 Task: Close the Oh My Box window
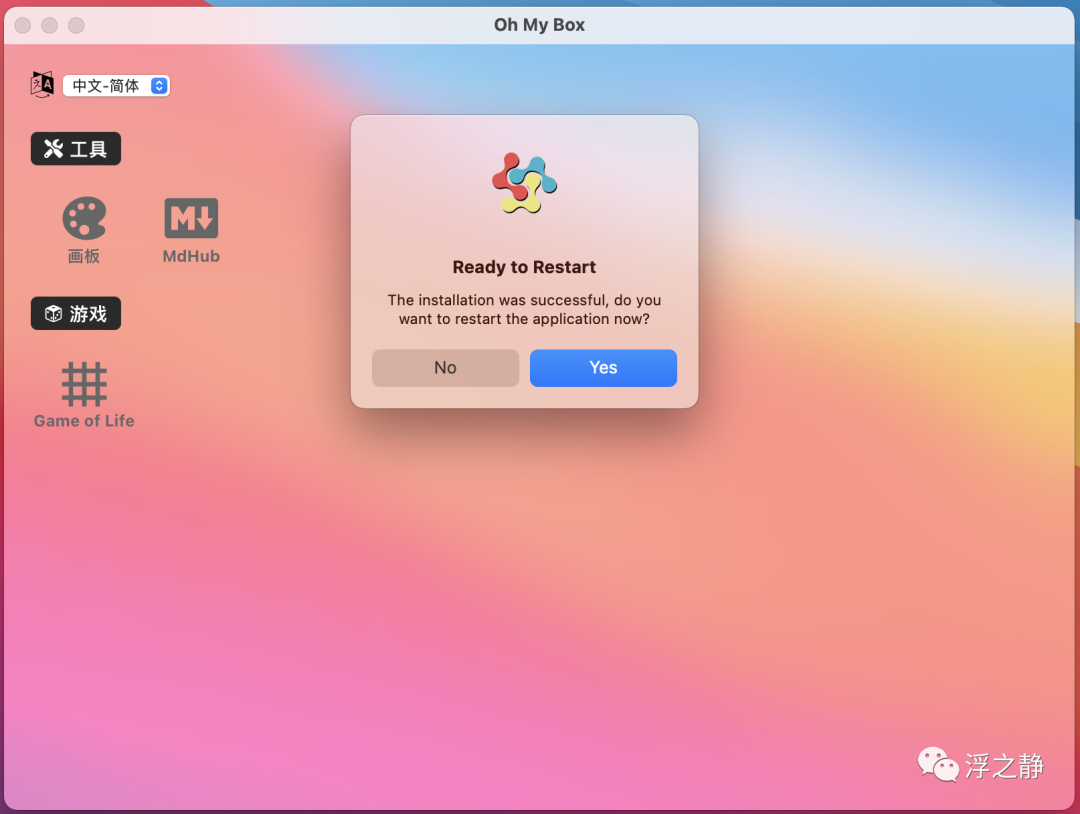click(23, 25)
